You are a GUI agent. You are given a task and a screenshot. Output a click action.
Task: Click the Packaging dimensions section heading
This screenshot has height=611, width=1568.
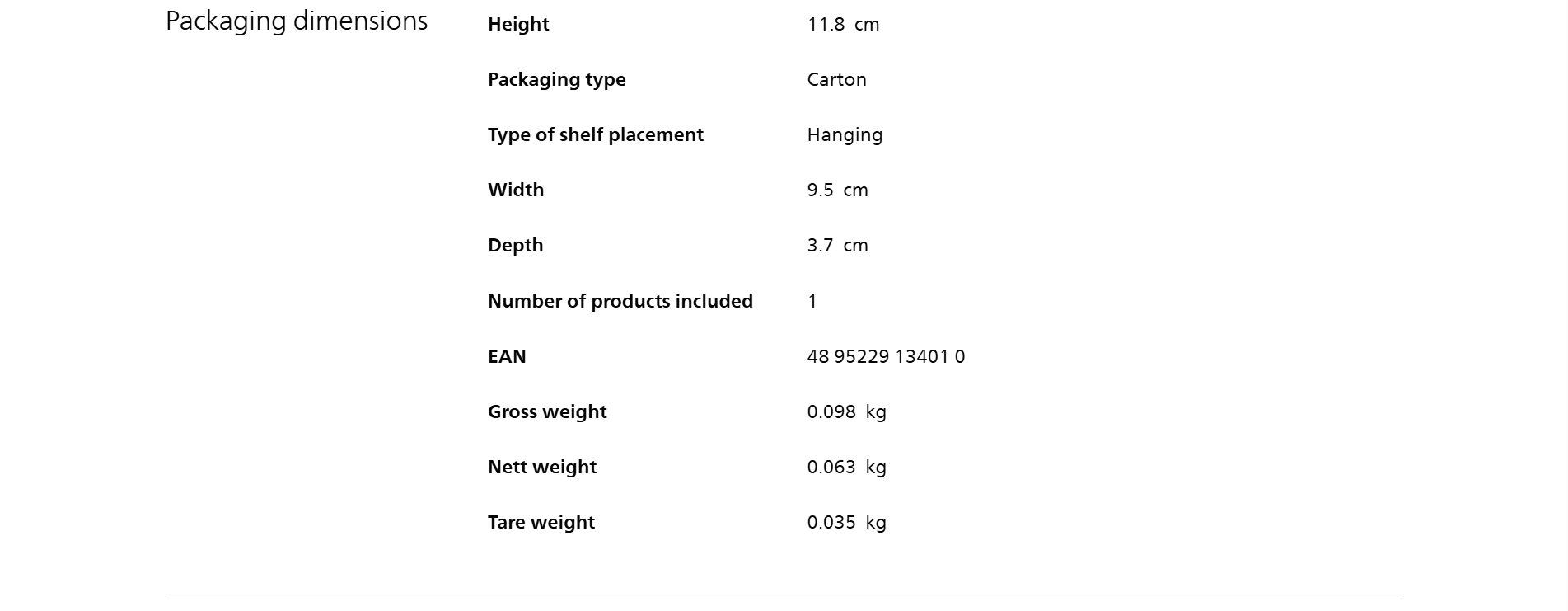click(297, 21)
